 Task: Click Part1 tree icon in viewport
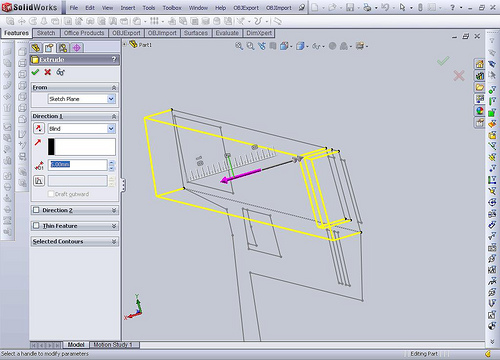(133, 44)
